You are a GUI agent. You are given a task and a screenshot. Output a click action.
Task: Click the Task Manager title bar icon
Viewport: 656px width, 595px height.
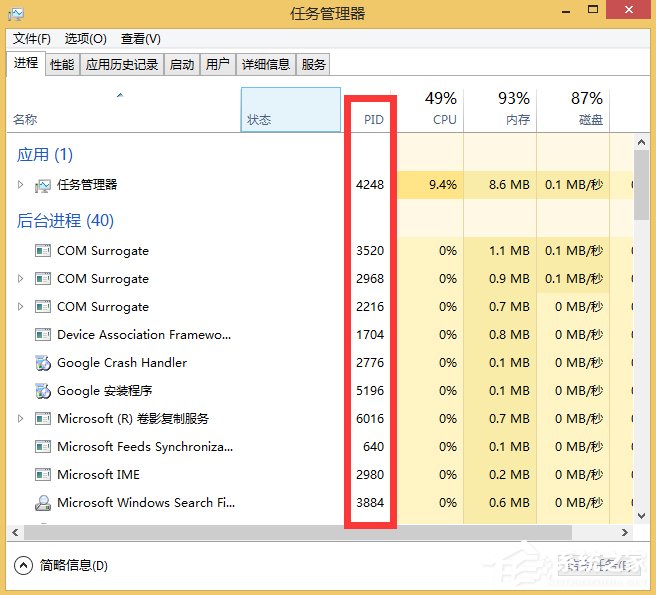tap(16, 14)
